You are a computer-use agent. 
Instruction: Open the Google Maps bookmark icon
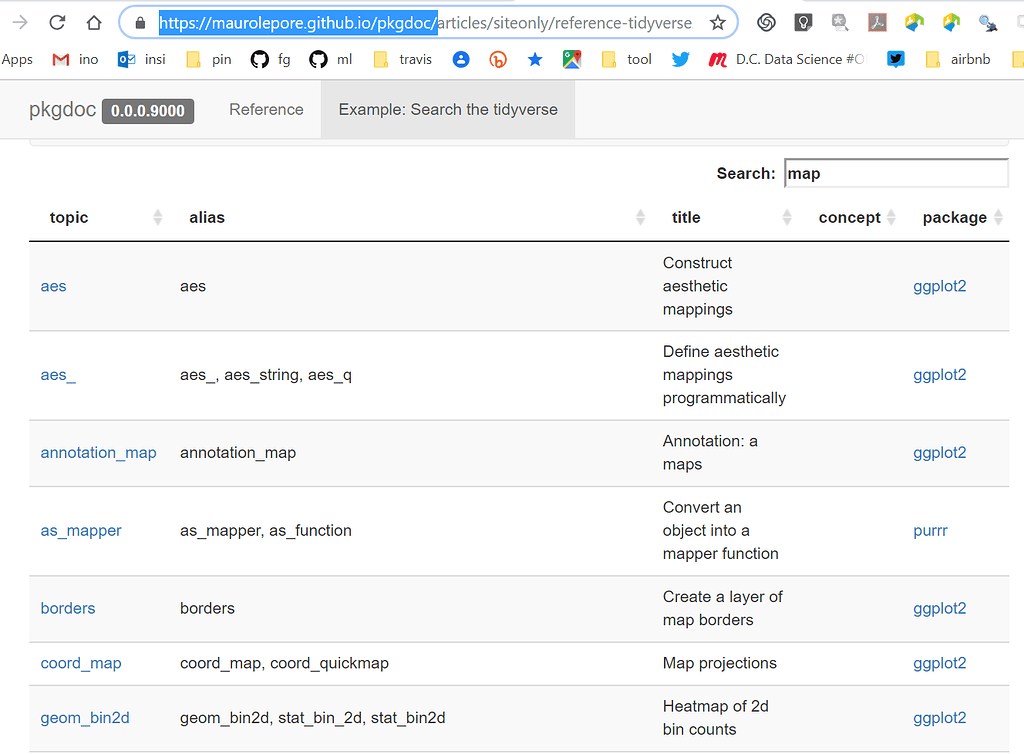click(572, 59)
